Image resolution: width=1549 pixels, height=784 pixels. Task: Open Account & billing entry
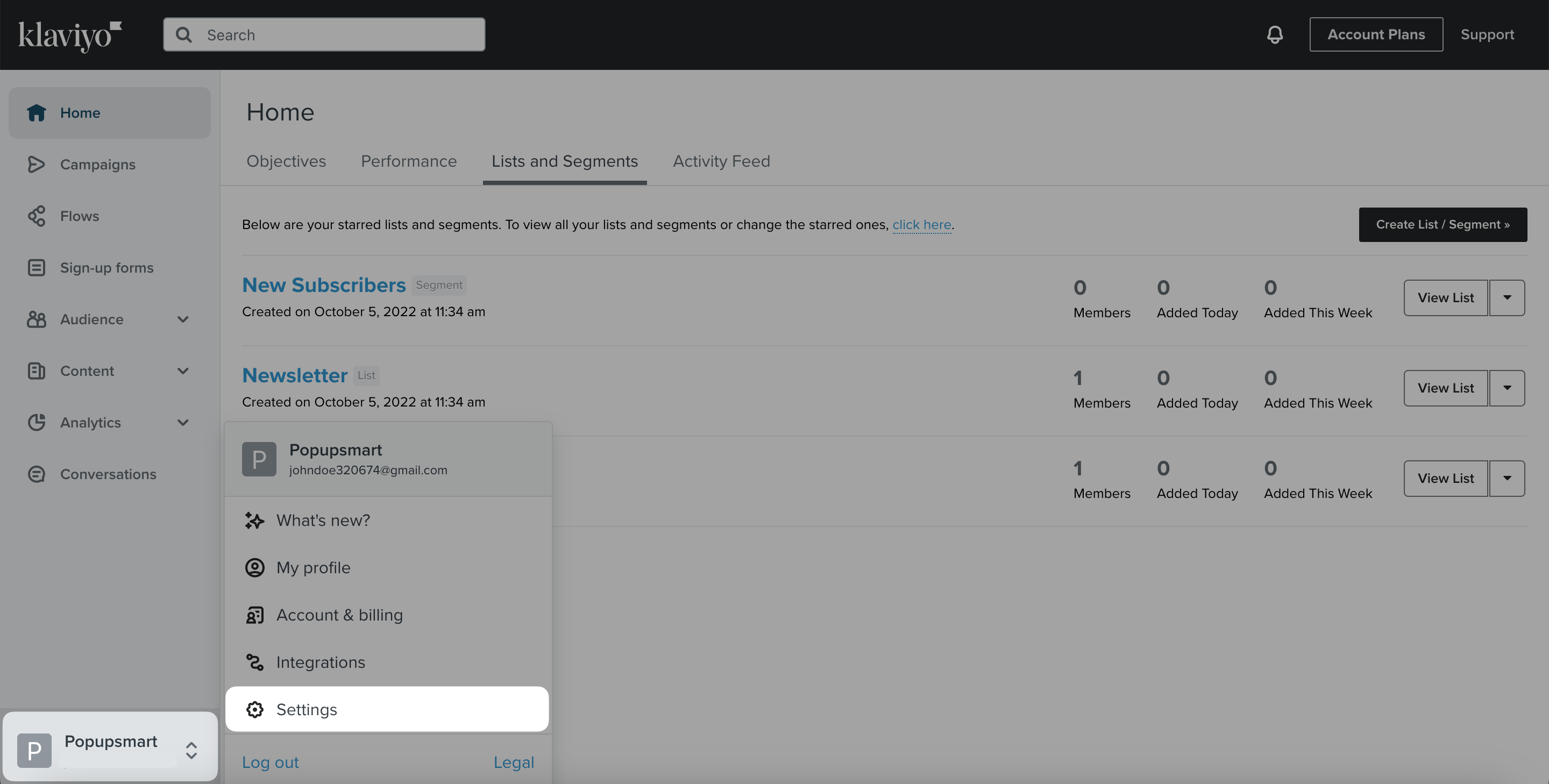[339, 615]
